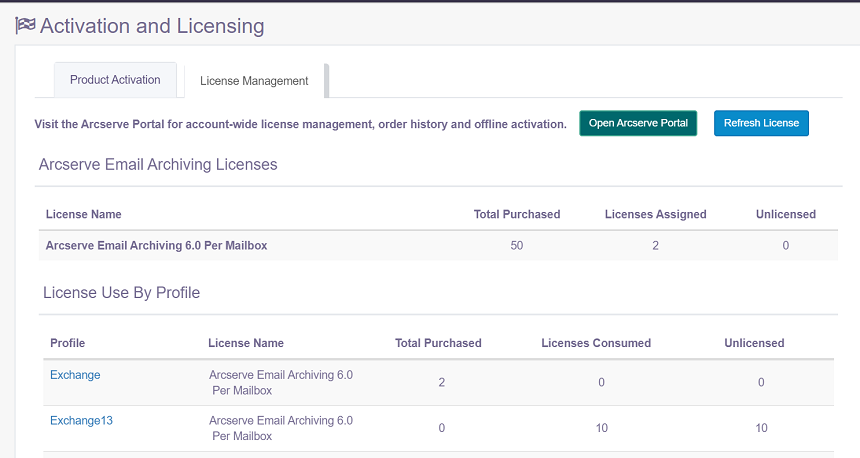This screenshot has width=860, height=458.
Task: Click the Exchange row total purchased value 2
Action: coord(442,383)
